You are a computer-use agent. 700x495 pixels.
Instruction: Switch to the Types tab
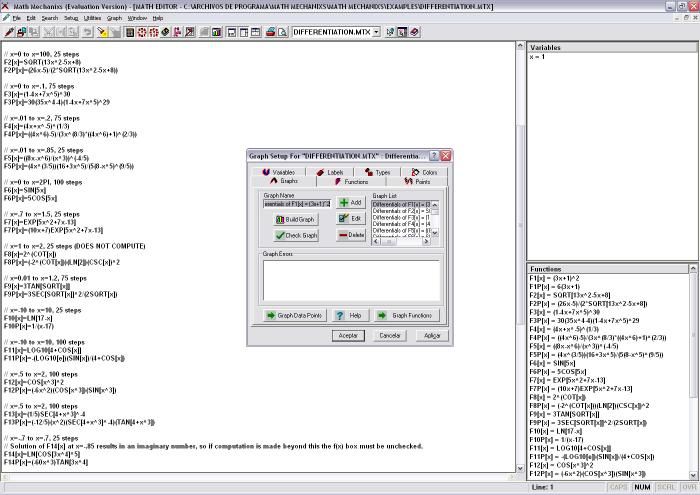pyautogui.click(x=378, y=172)
